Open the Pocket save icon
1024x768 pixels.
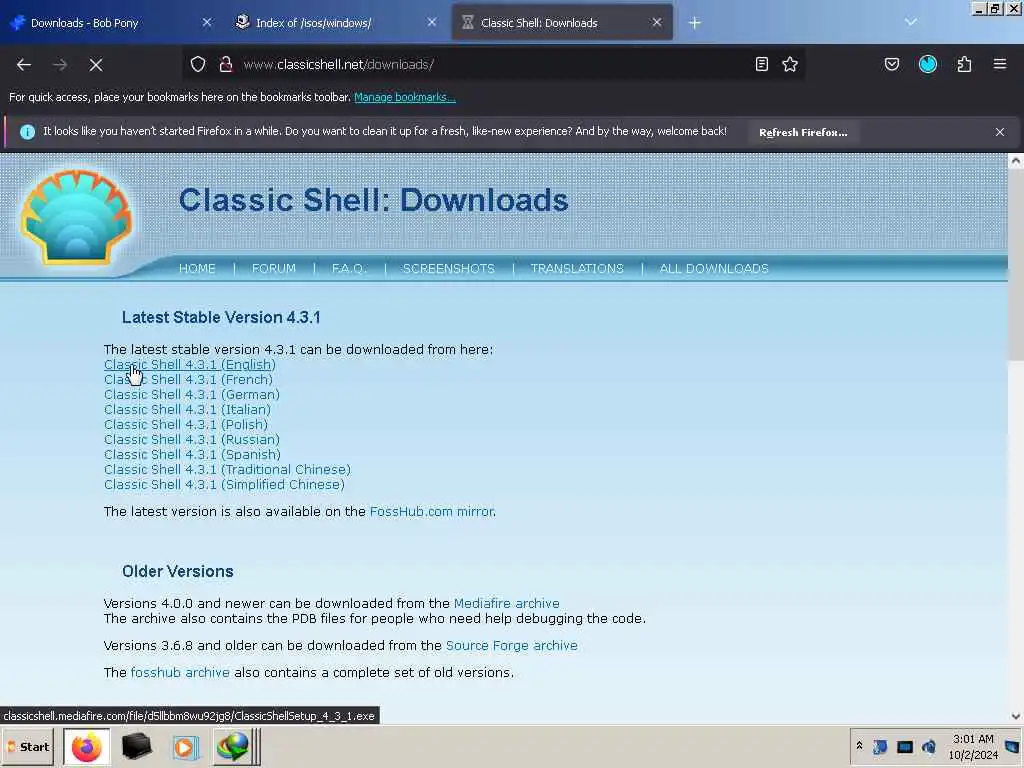click(891, 64)
